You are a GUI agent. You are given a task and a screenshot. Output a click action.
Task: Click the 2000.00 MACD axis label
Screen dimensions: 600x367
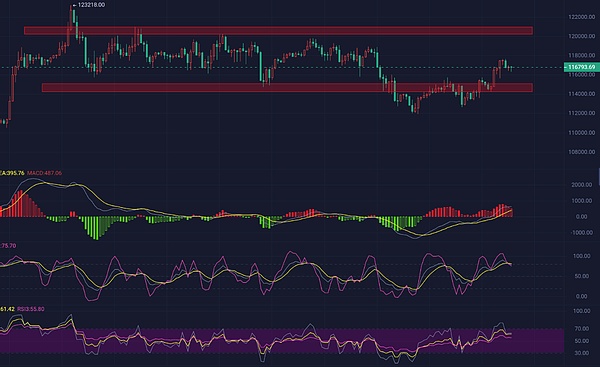click(582, 185)
